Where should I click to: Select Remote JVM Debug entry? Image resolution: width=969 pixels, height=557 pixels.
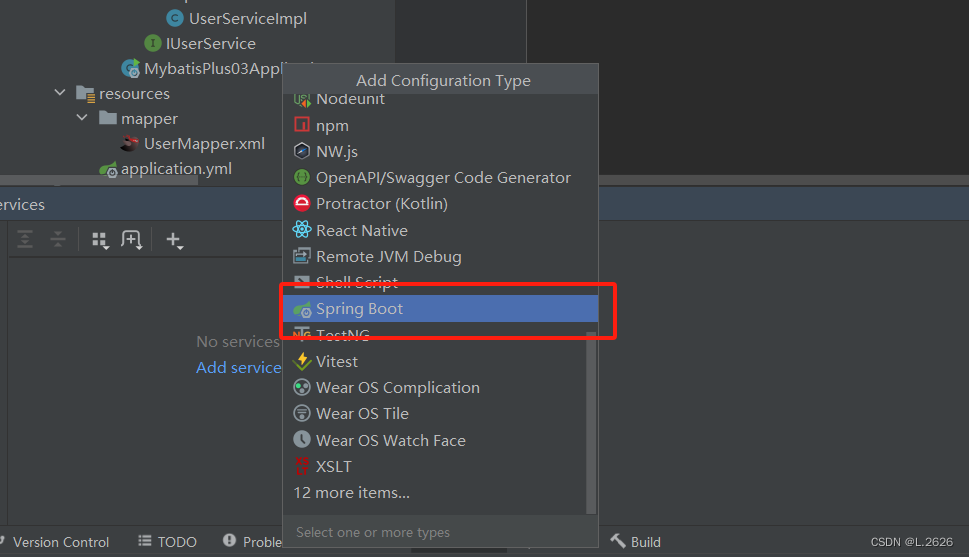pos(440,256)
